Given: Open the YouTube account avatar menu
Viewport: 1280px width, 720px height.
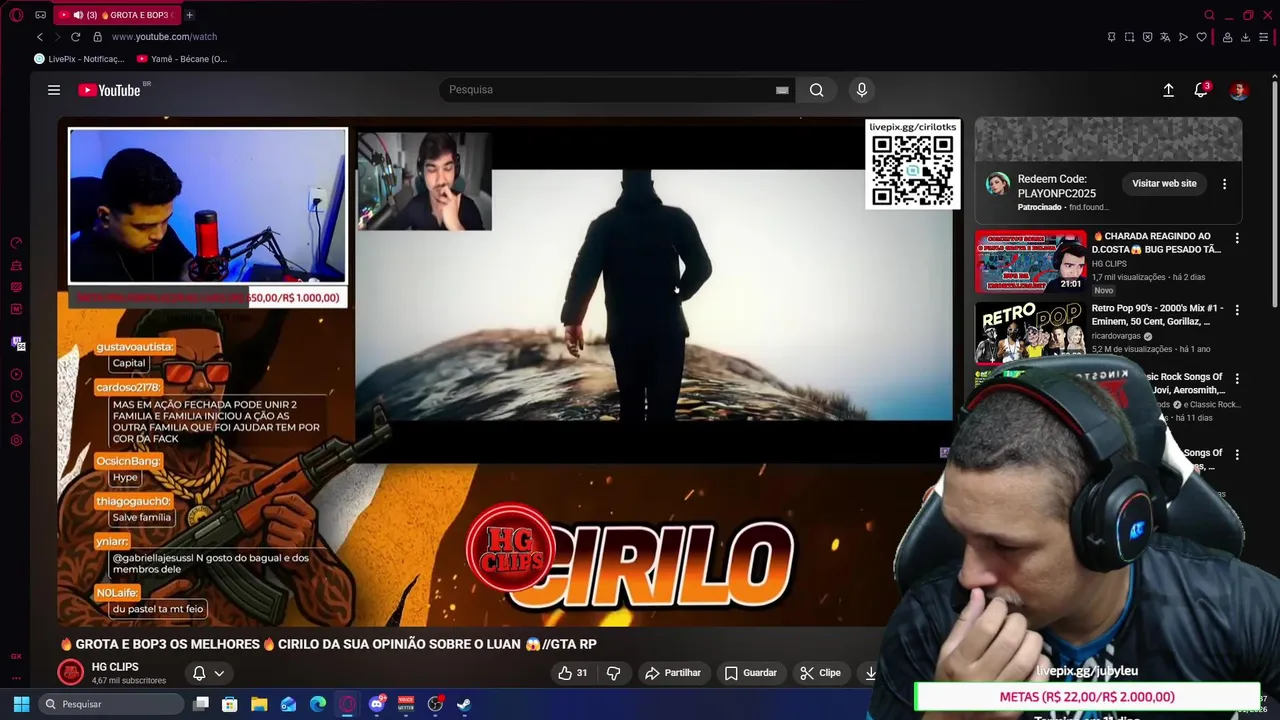Looking at the screenshot, I should point(1239,90).
